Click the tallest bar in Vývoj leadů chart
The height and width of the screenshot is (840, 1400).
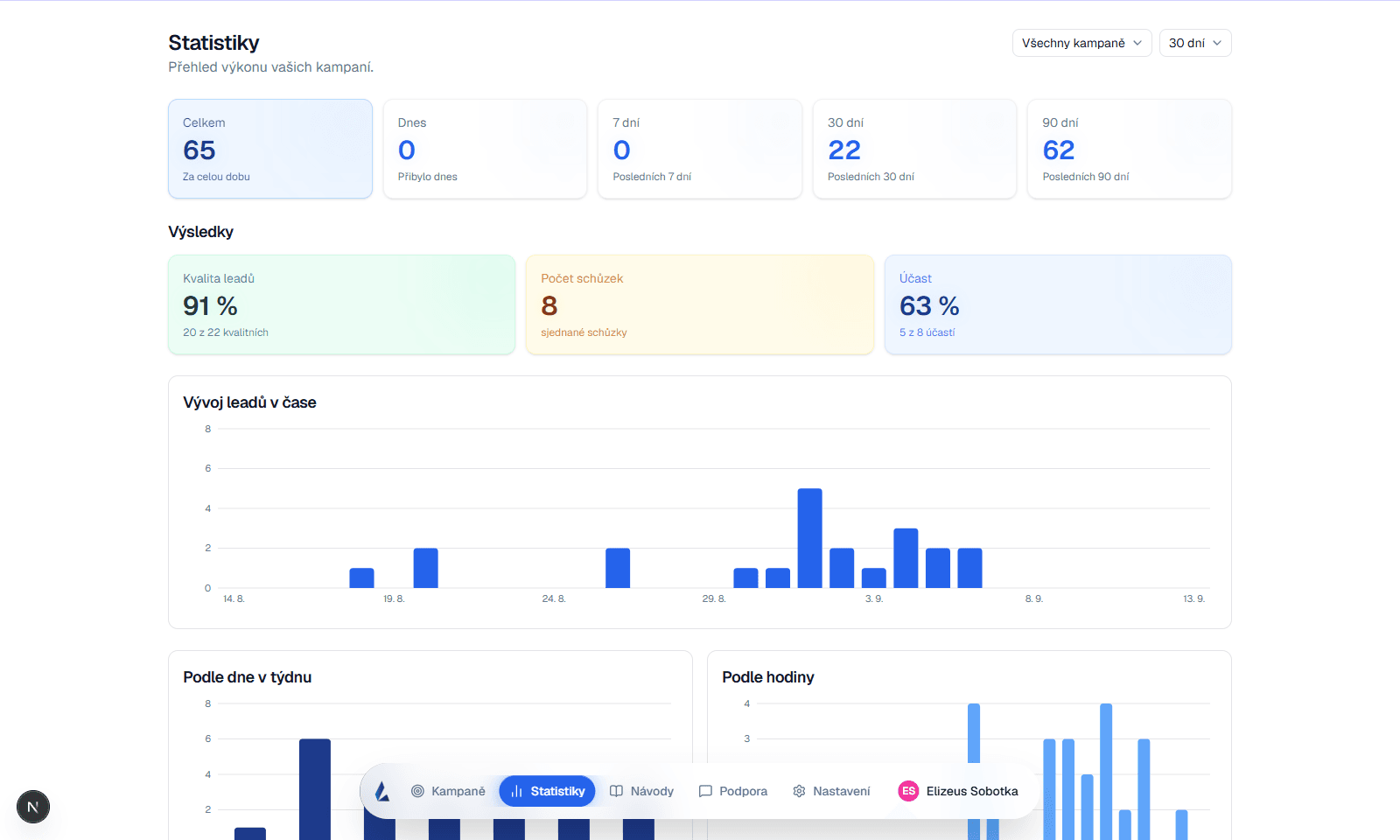tap(809, 538)
